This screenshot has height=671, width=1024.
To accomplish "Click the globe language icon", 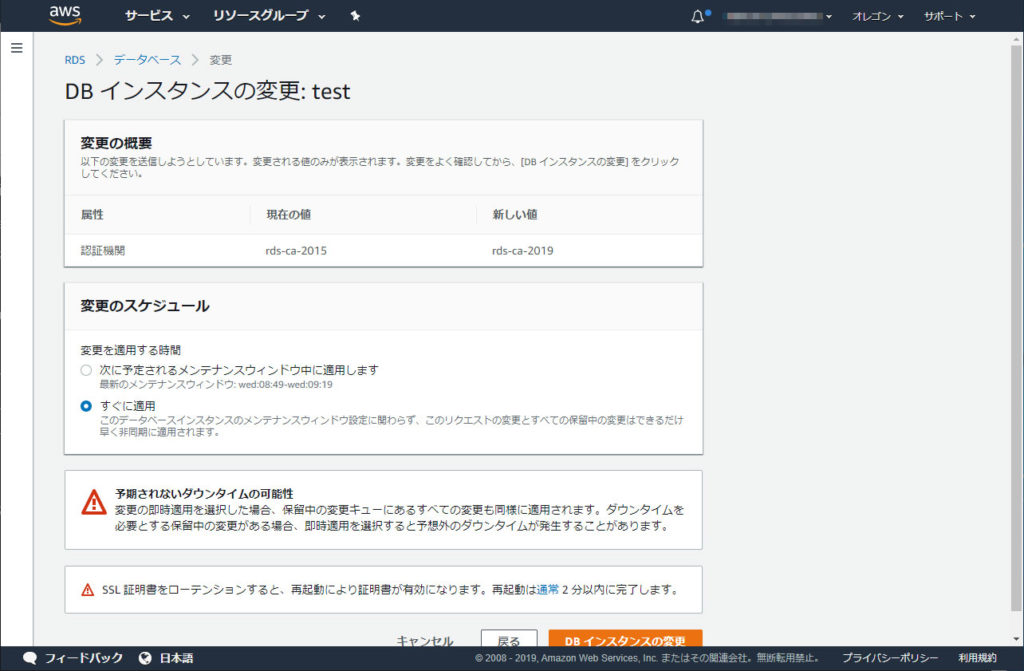I will (x=145, y=658).
